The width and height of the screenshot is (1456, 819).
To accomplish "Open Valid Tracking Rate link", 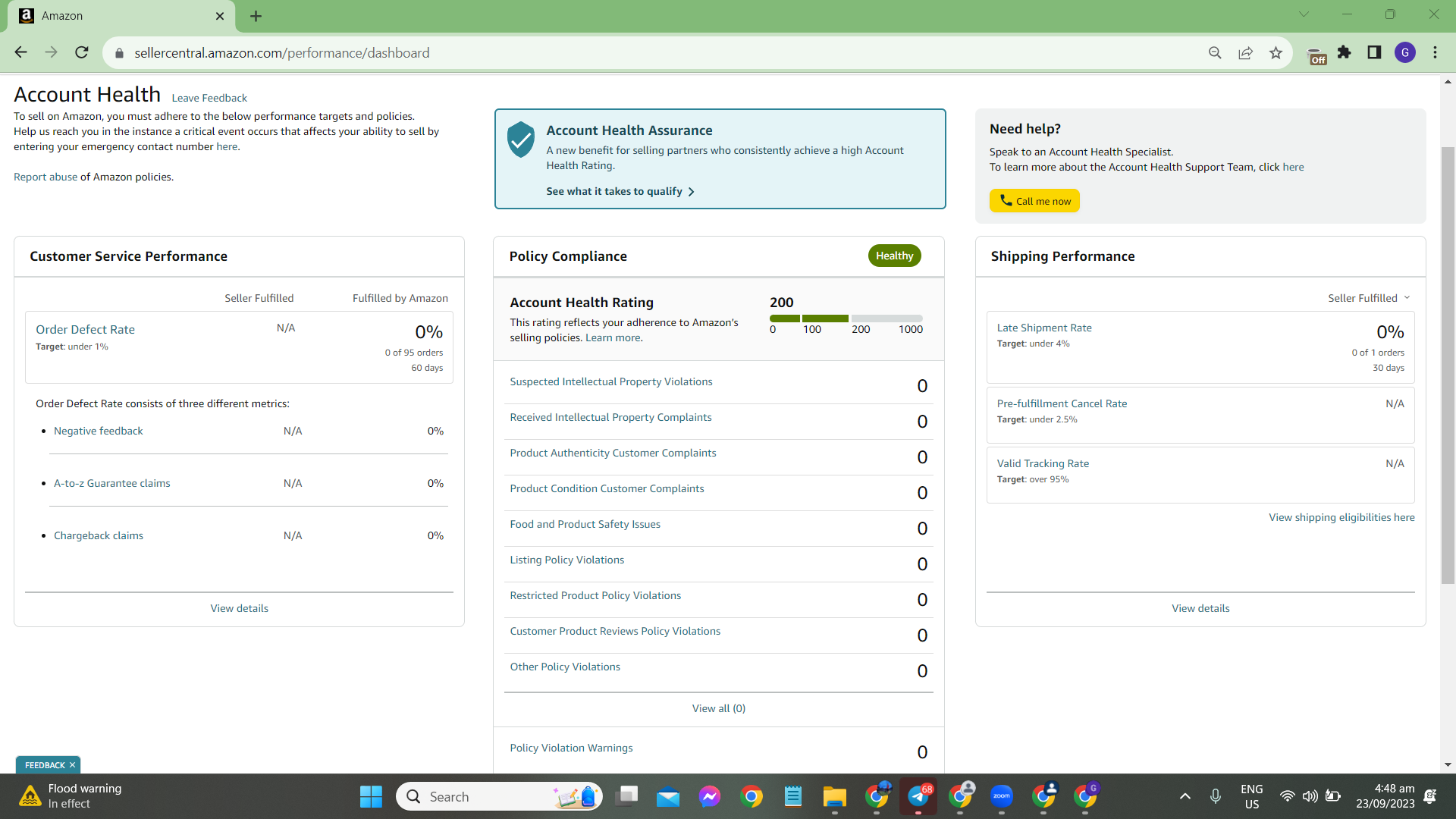I will click(x=1043, y=463).
